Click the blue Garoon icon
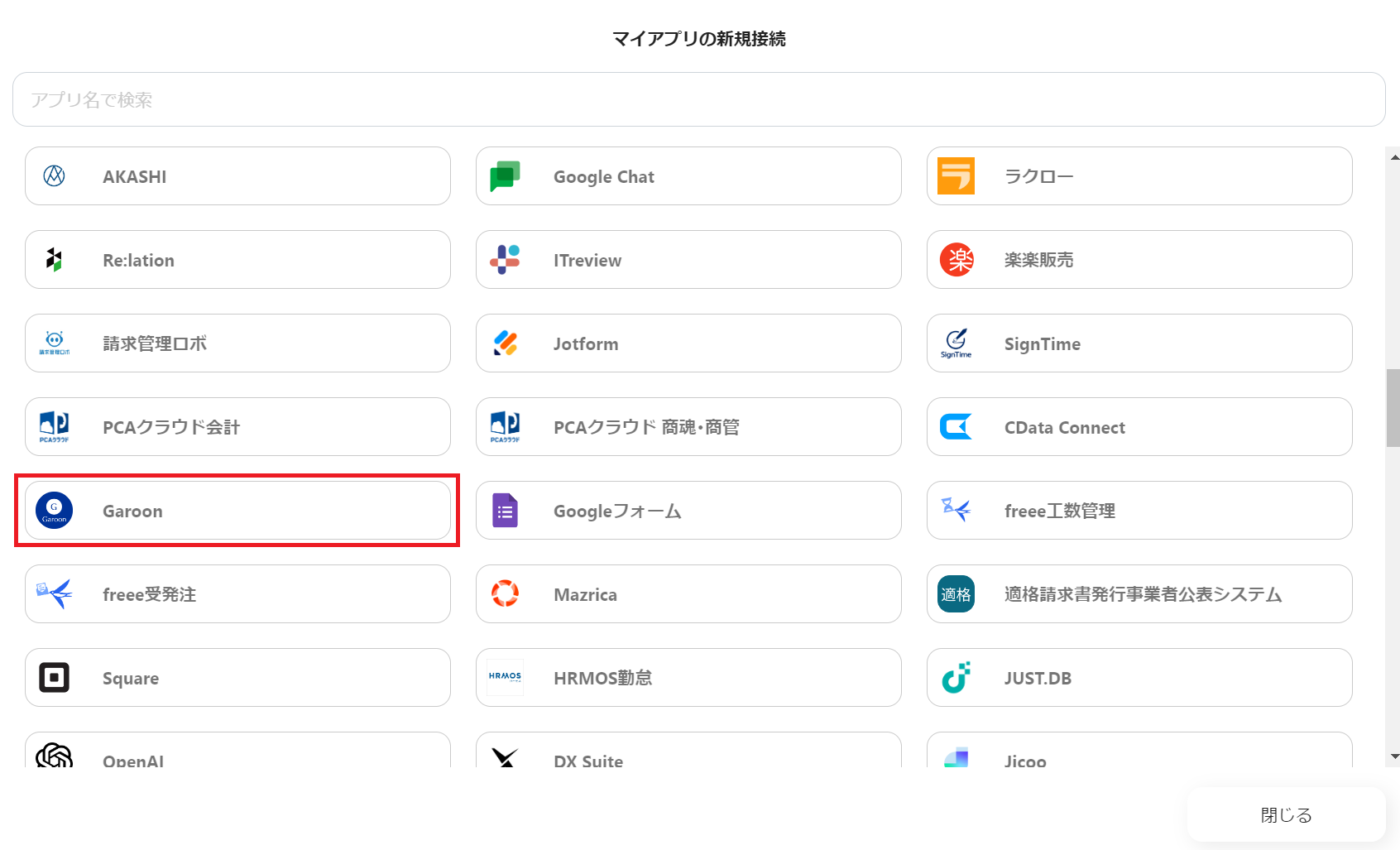1400x850 pixels. click(x=55, y=511)
